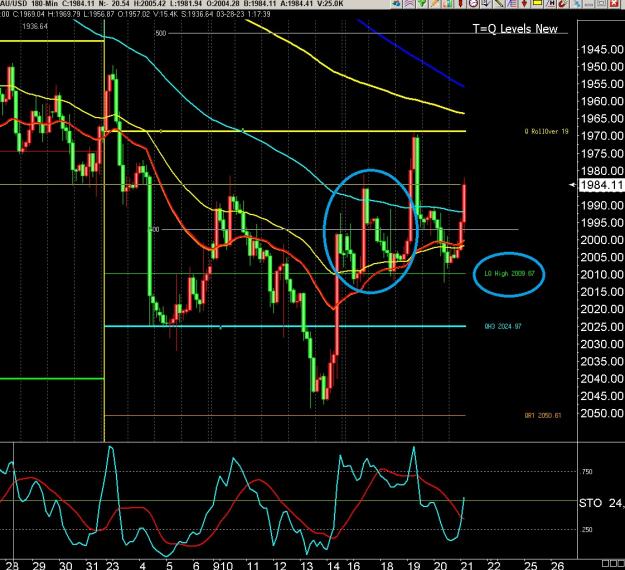
Task: Click the green down-arrow toolbar icon
Action: click(422, 4)
